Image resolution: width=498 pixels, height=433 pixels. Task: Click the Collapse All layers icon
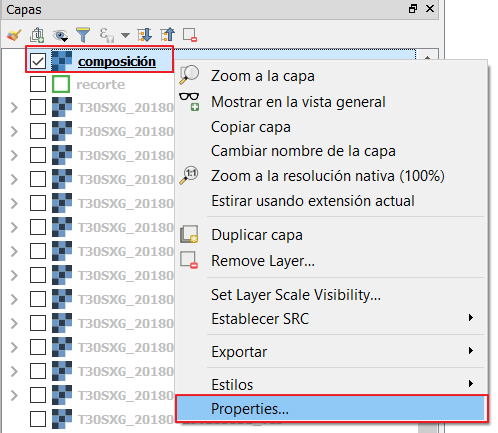pos(167,35)
